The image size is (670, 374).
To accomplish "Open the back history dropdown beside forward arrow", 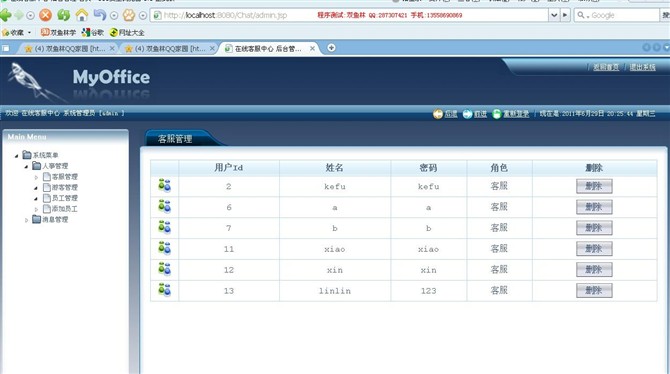I will tap(30, 15).
